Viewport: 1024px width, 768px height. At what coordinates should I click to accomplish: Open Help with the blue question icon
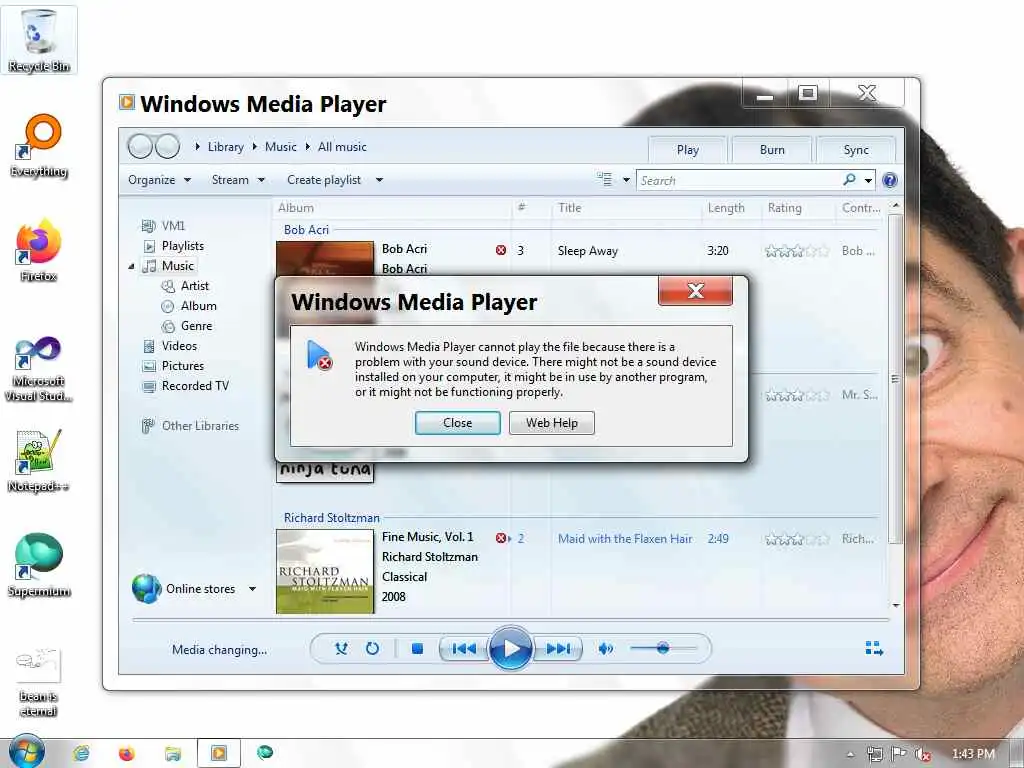(x=889, y=180)
